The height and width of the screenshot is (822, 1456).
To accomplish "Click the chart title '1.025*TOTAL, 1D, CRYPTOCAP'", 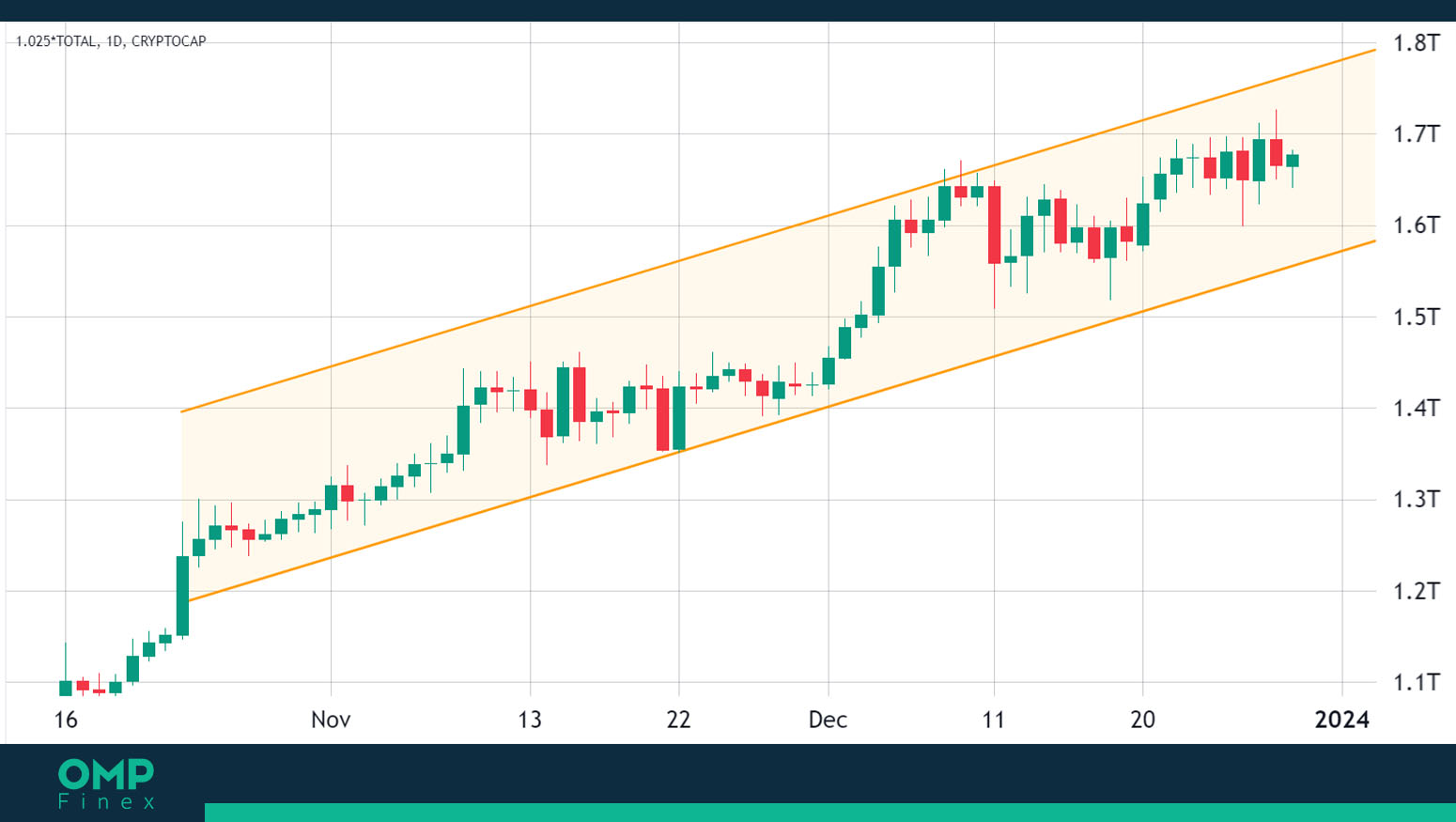I will (x=111, y=41).
